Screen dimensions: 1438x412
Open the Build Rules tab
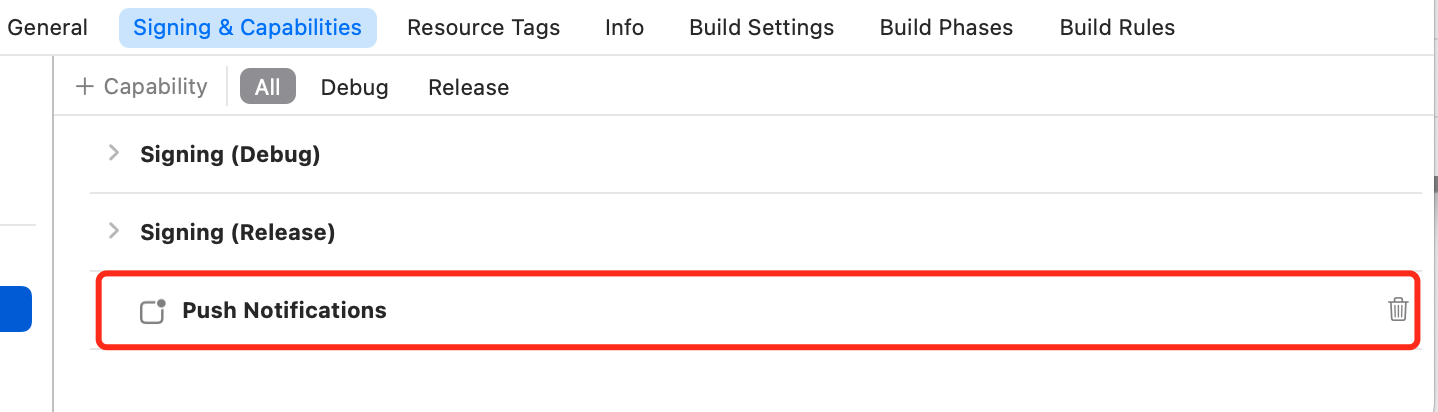pyautogui.click(x=1117, y=28)
